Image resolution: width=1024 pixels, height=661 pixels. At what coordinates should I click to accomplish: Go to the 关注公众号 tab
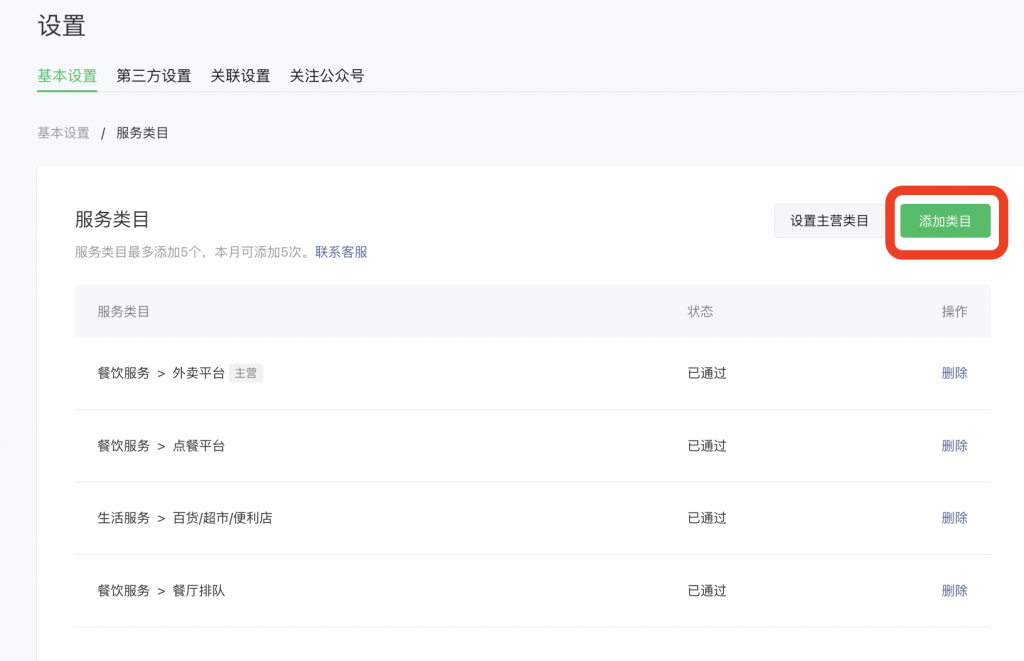click(326, 76)
